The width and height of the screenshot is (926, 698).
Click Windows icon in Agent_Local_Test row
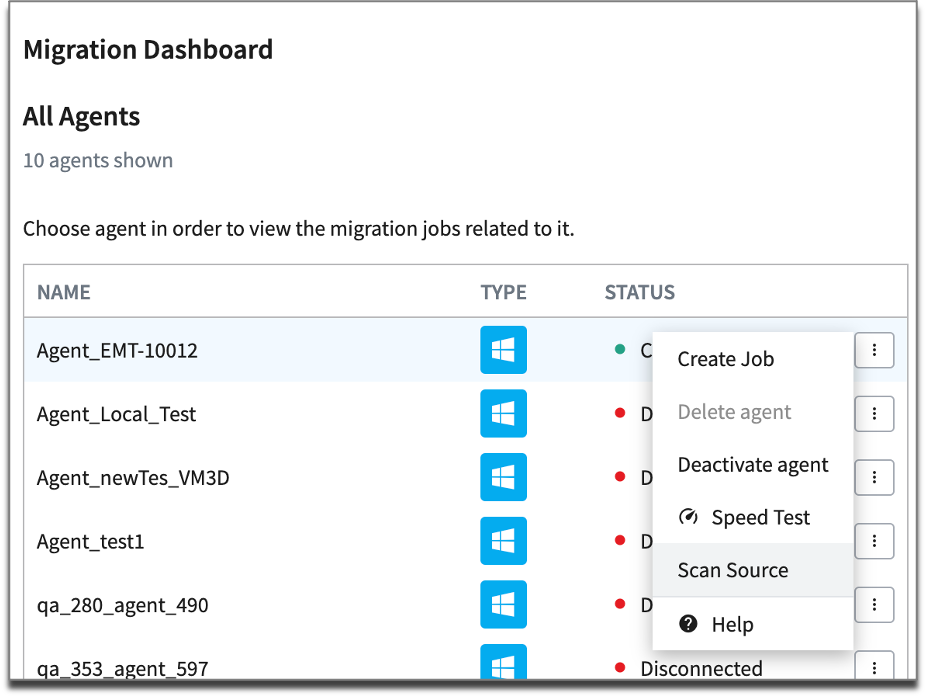[503, 413]
